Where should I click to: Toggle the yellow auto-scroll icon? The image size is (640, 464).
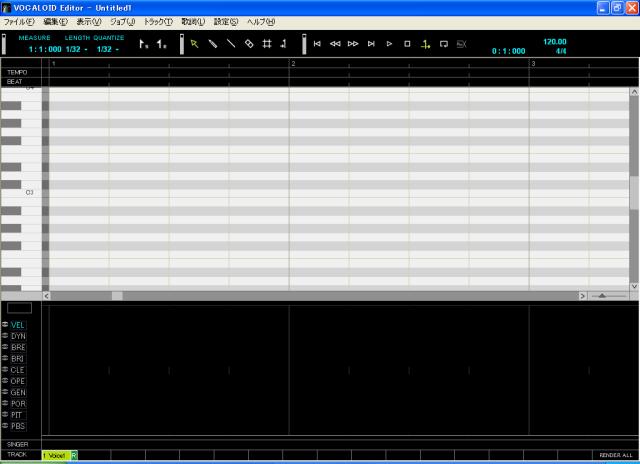(425, 44)
